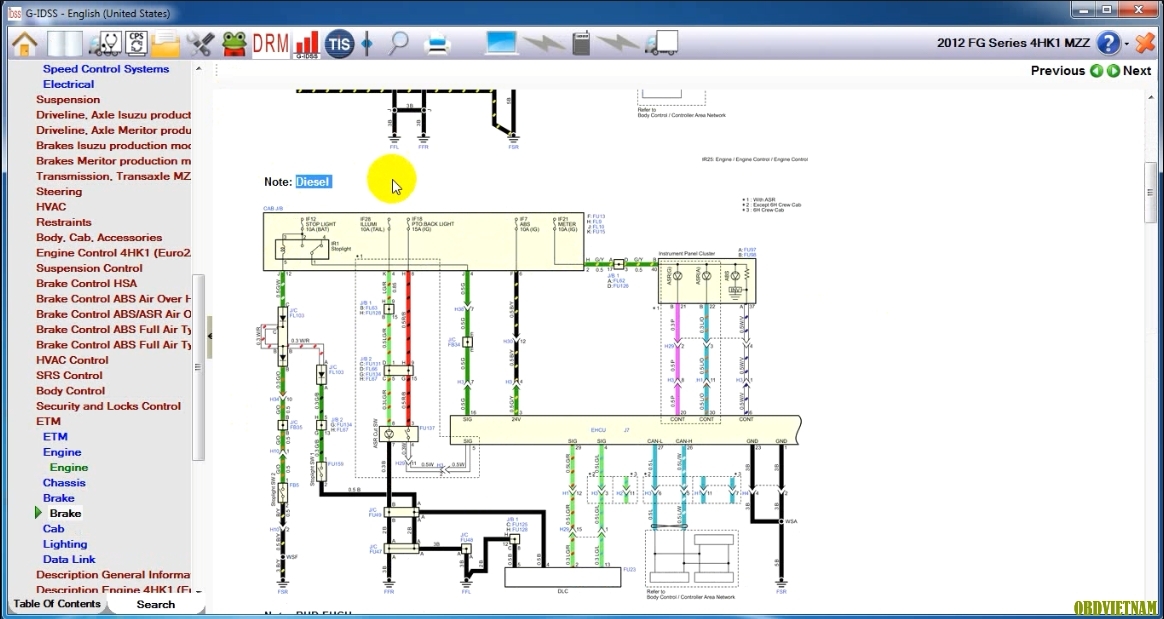Open SRS Control section
The width and height of the screenshot is (1164, 619).
70,375
